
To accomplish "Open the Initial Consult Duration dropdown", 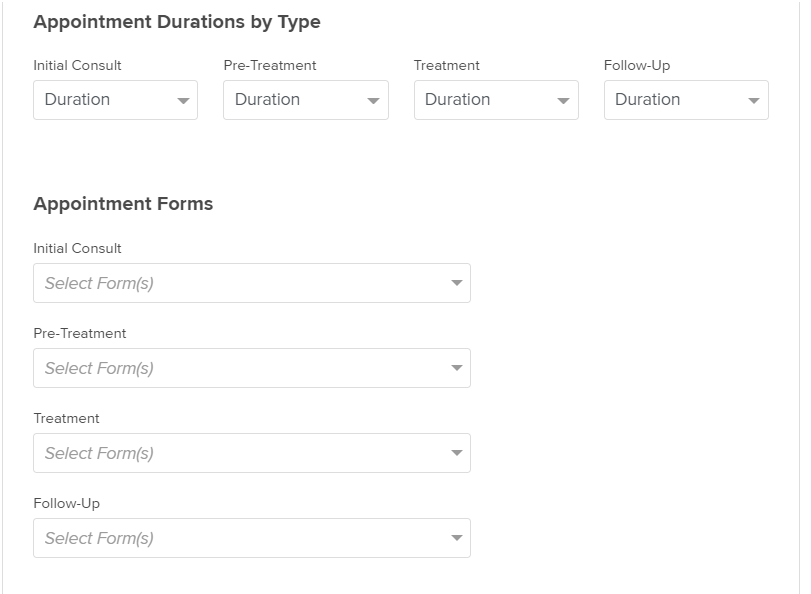I will (115, 100).
